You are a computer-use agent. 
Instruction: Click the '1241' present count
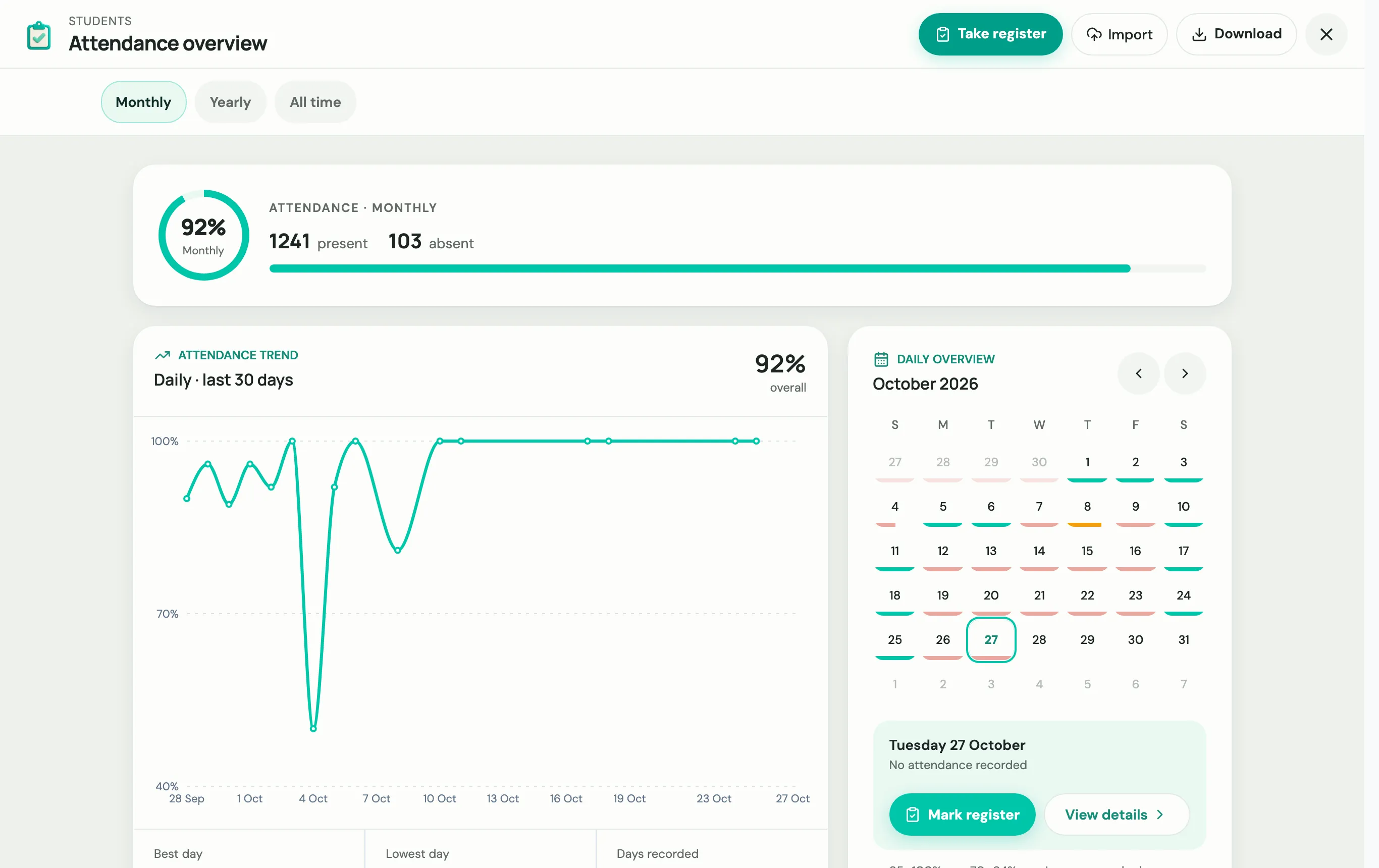click(x=289, y=241)
